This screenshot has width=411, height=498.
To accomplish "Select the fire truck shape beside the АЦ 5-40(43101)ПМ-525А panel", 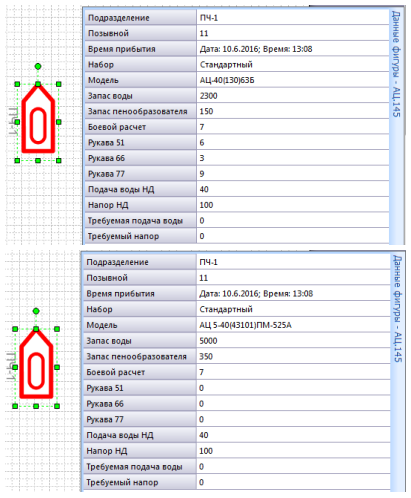I will pos(36,363).
